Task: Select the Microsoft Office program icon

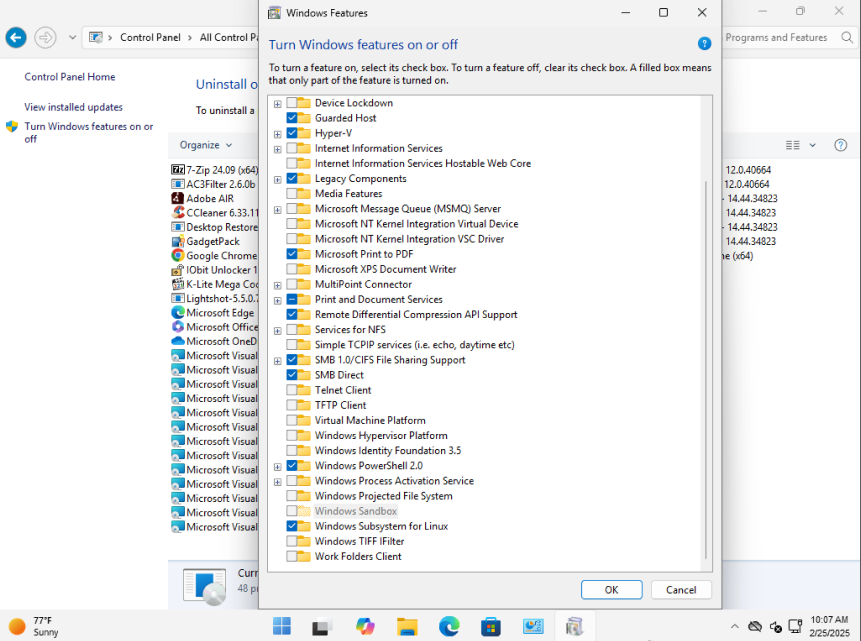Action: point(177,327)
